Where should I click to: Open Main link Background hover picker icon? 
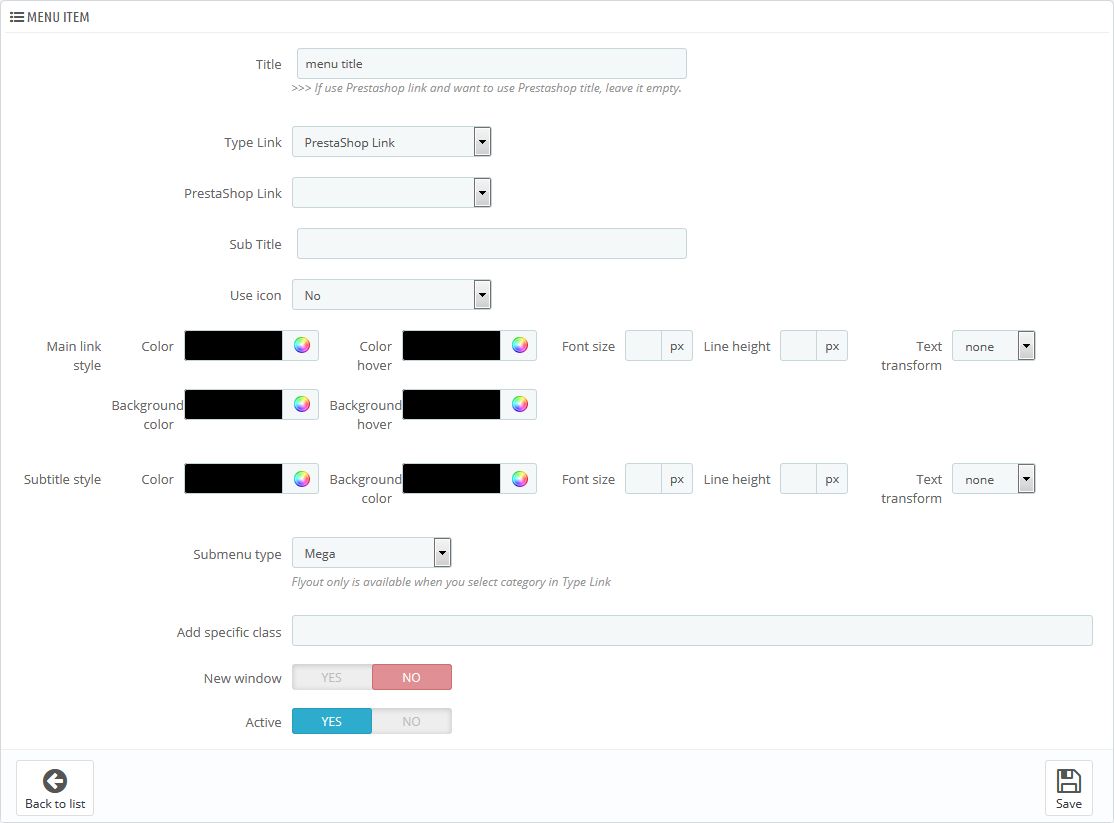[519, 404]
